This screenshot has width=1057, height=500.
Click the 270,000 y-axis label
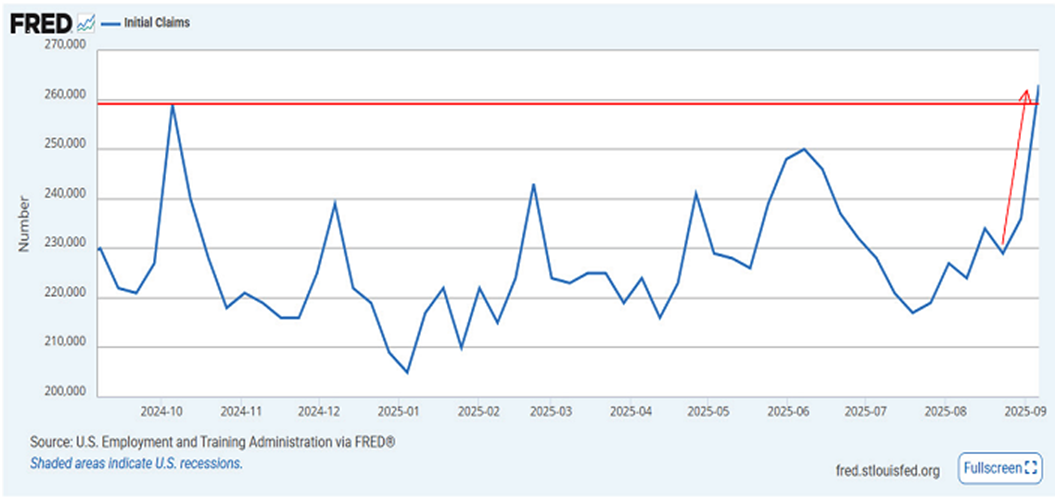64,45
